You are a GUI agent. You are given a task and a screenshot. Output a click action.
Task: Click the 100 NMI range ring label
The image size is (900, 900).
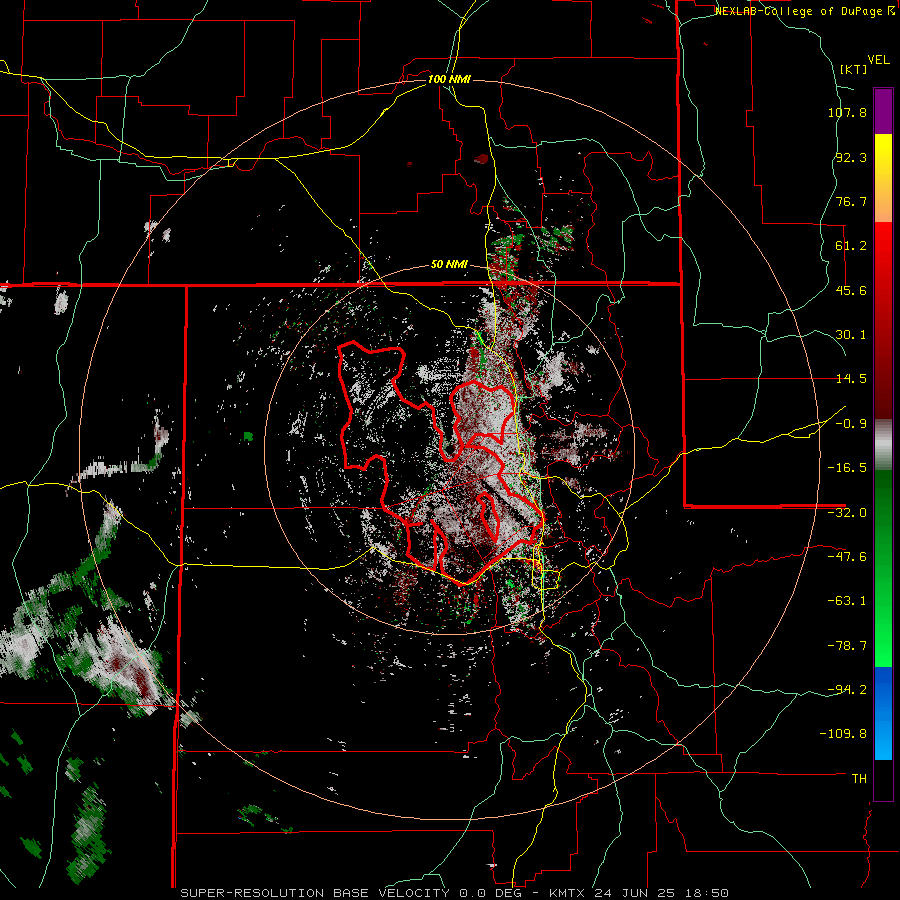(449, 79)
